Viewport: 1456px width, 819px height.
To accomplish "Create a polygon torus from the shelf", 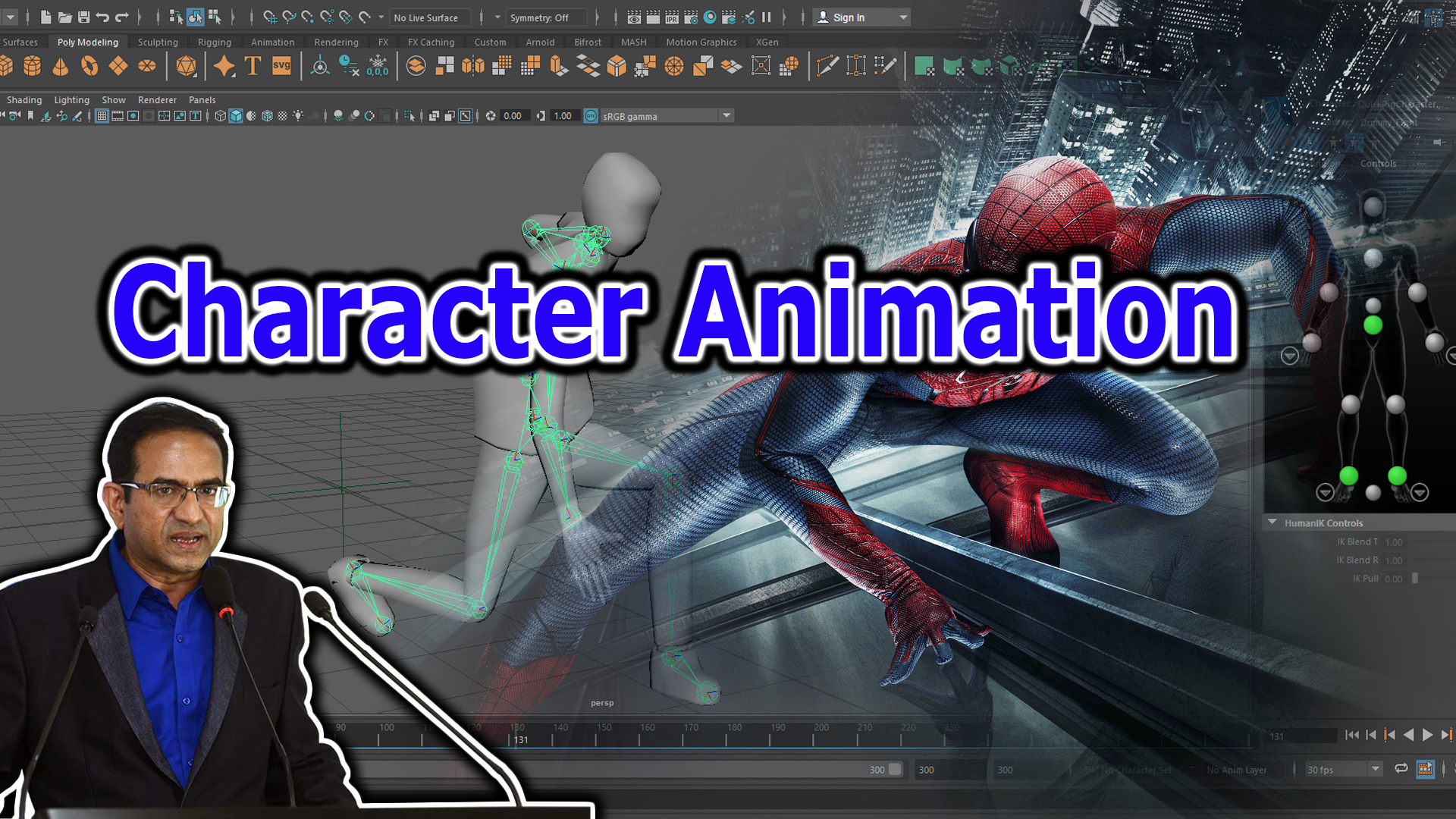I will click(89, 67).
